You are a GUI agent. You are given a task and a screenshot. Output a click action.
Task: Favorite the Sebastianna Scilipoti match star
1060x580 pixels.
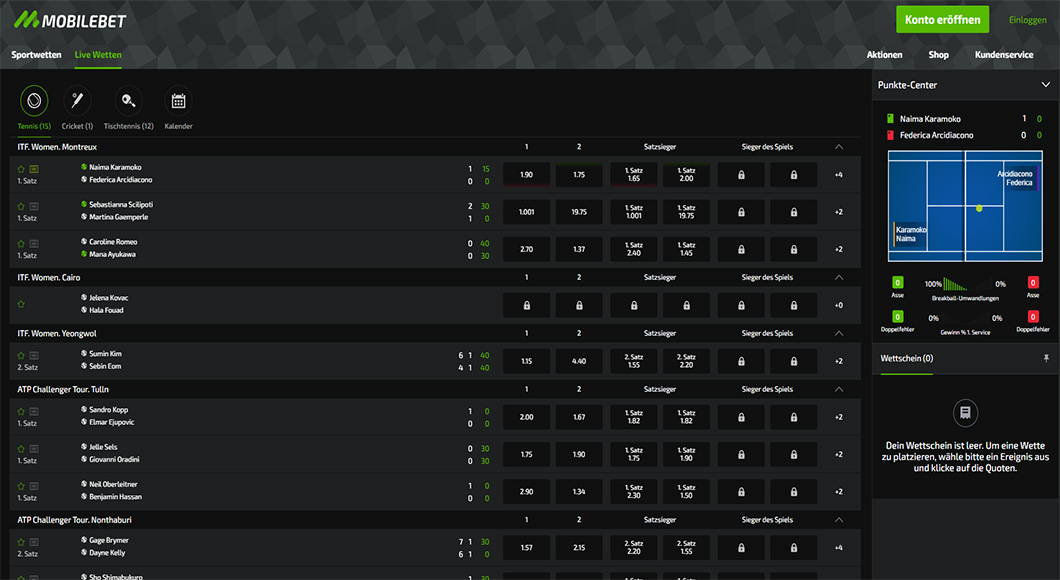click(x=21, y=206)
